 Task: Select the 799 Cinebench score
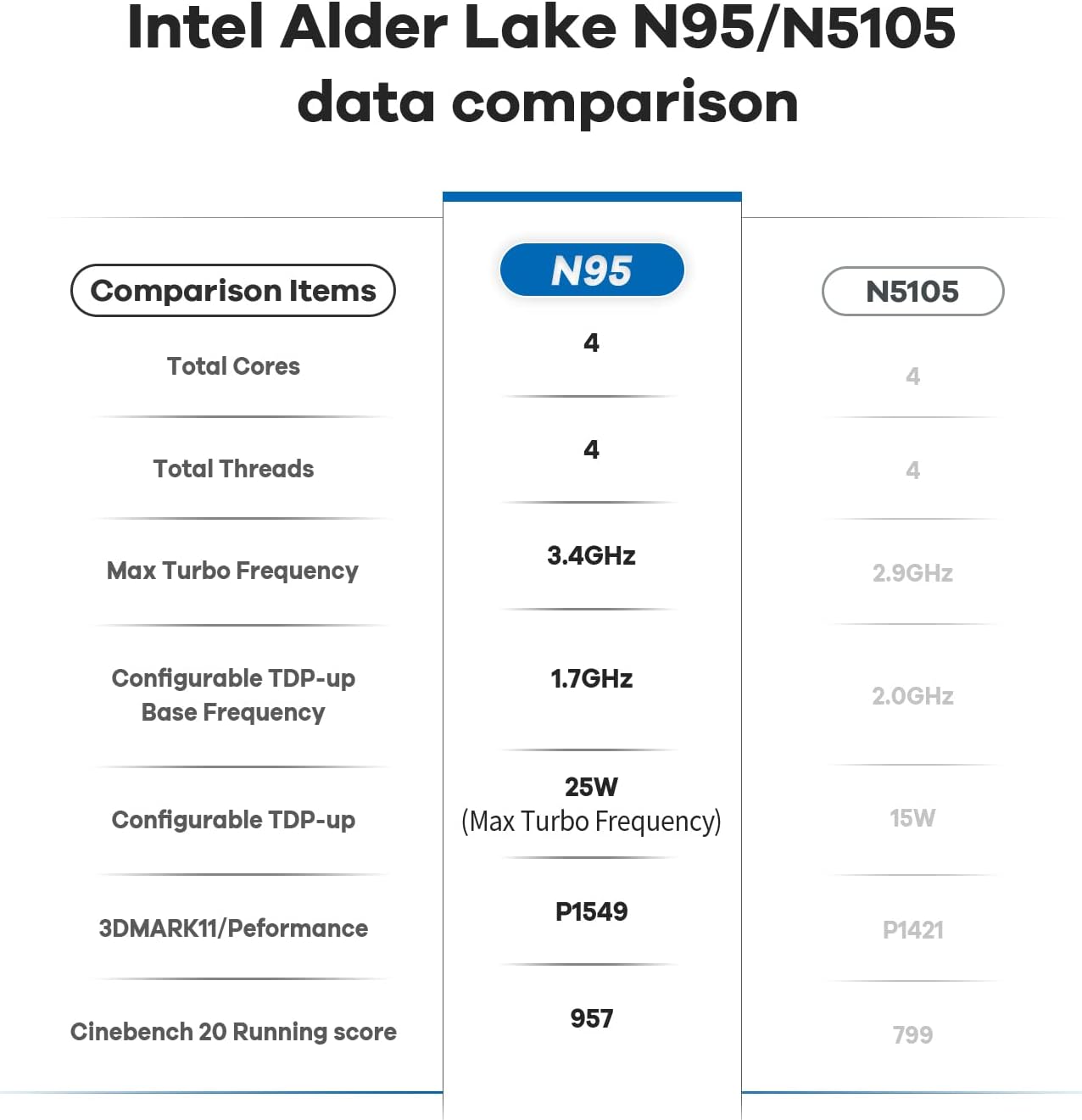pos(912,1035)
